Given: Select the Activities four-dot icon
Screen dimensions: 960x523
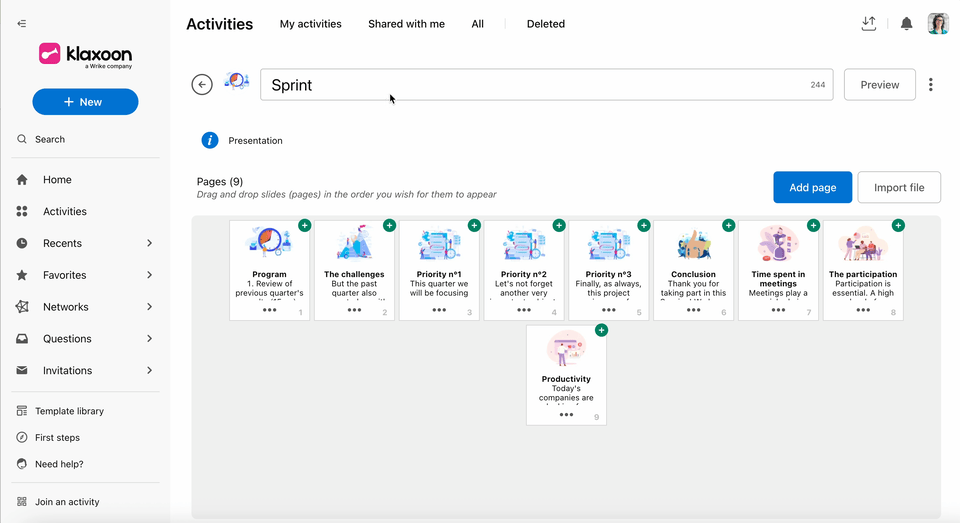Looking at the screenshot, I should pyautogui.click(x=22, y=211).
